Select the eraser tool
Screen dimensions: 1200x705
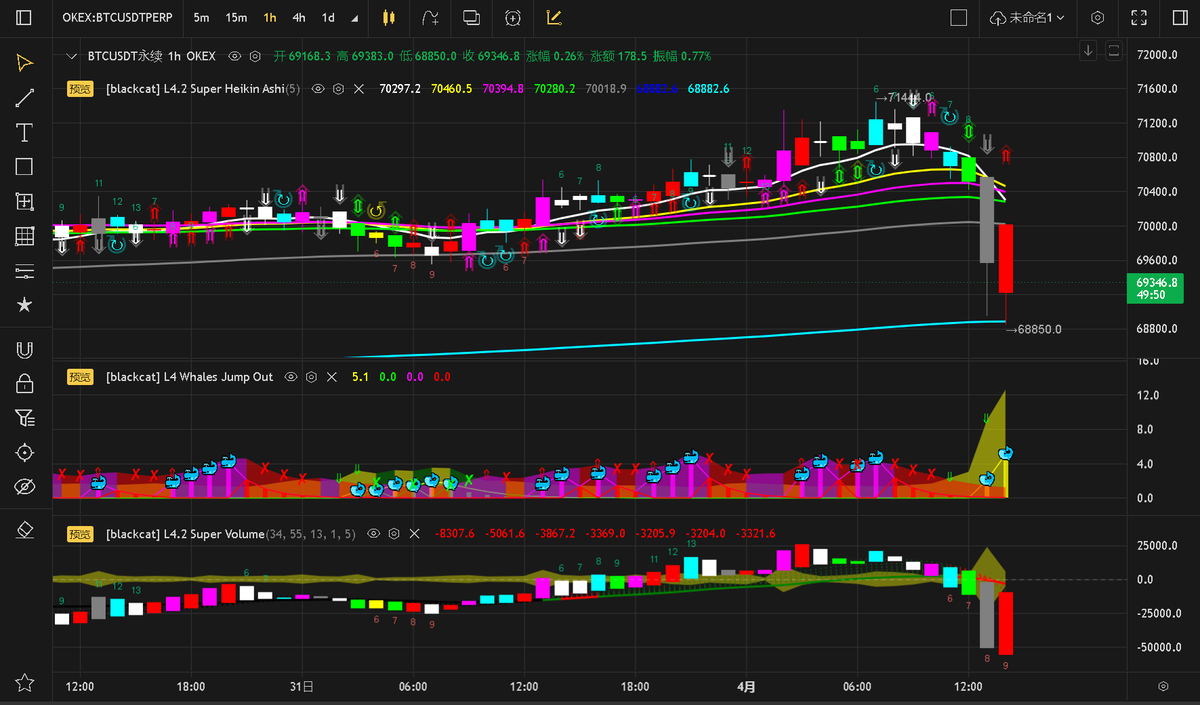[x=25, y=529]
